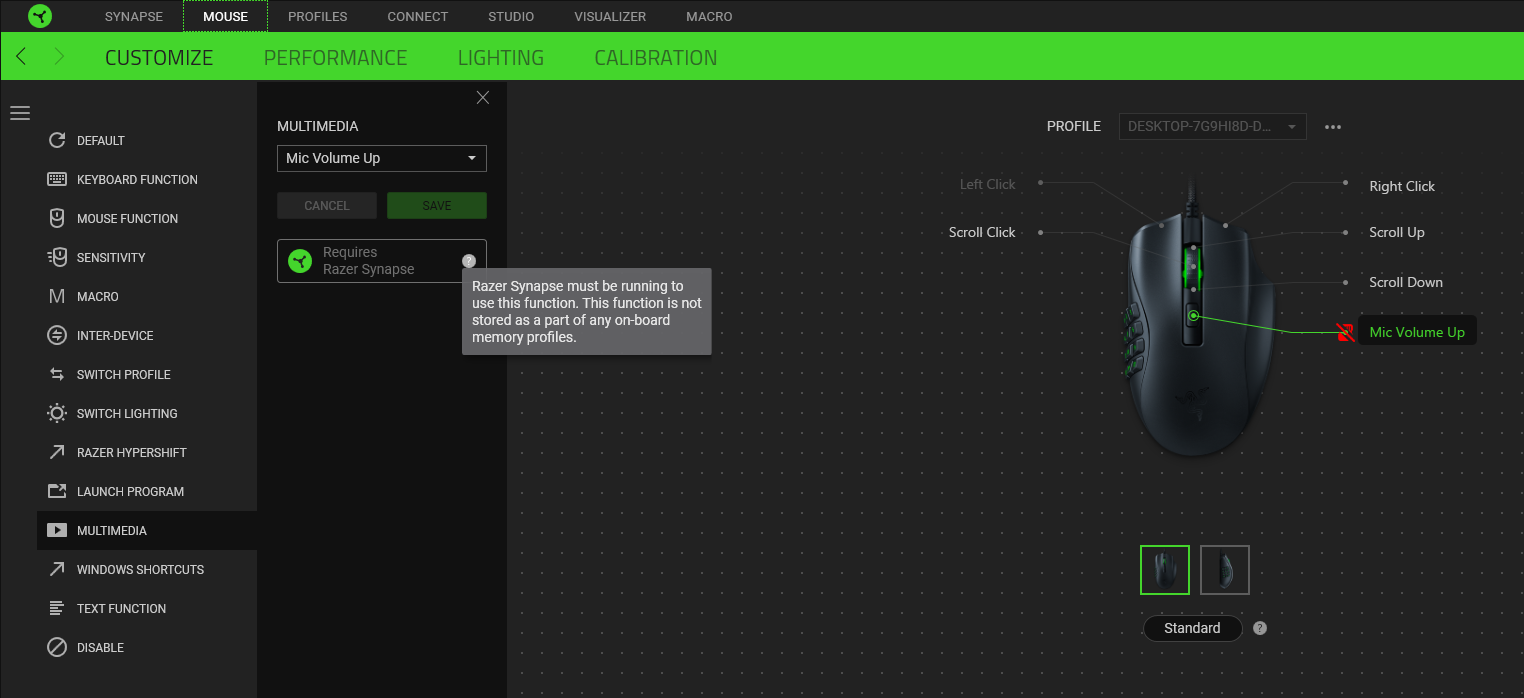Open the Profile dropdown DESKTOP-7G9HI8D
Viewport: 1524px width, 698px height.
(1212, 127)
